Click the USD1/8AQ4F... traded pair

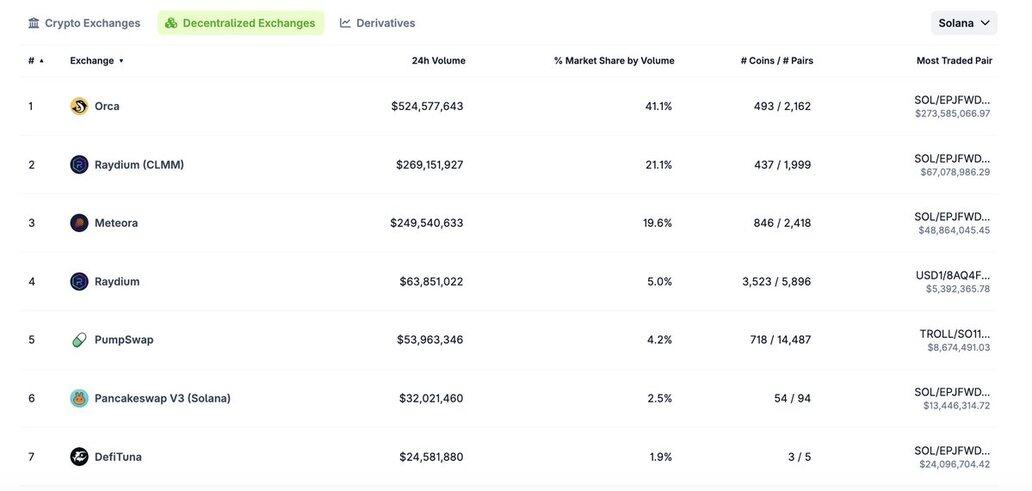(x=953, y=275)
